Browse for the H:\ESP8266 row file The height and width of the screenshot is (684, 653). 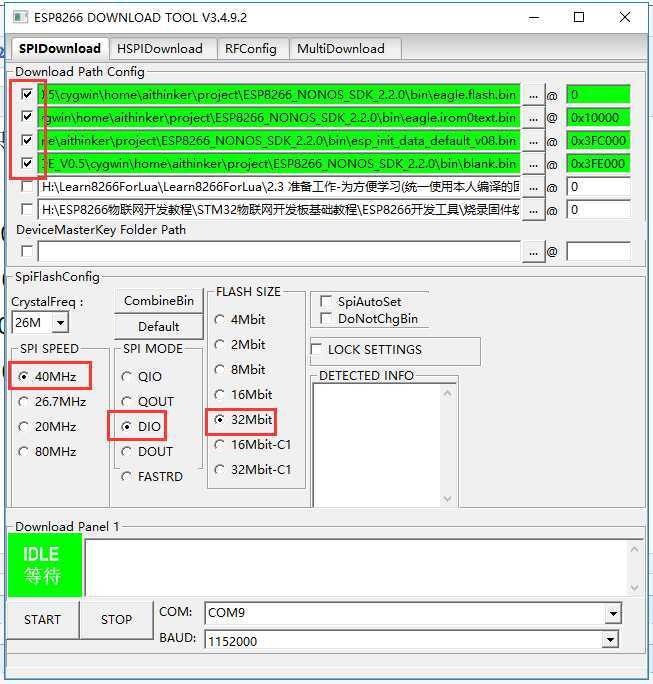pos(533,210)
